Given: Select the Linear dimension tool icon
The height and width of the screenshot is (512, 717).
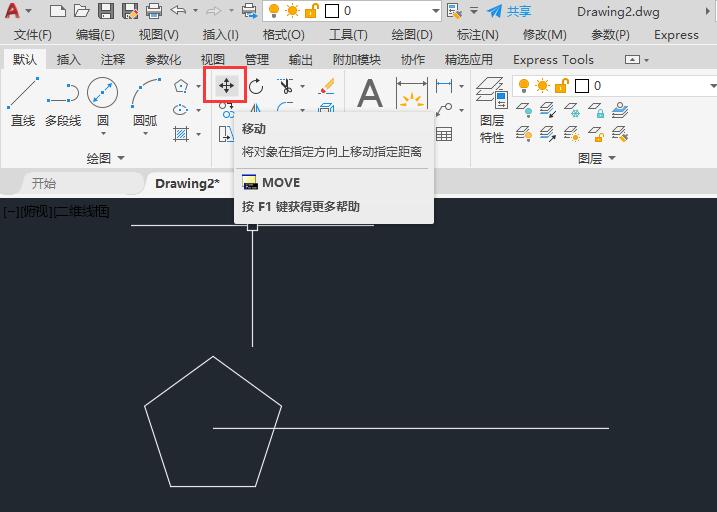Looking at the screenshot, I should coord(444,85).
